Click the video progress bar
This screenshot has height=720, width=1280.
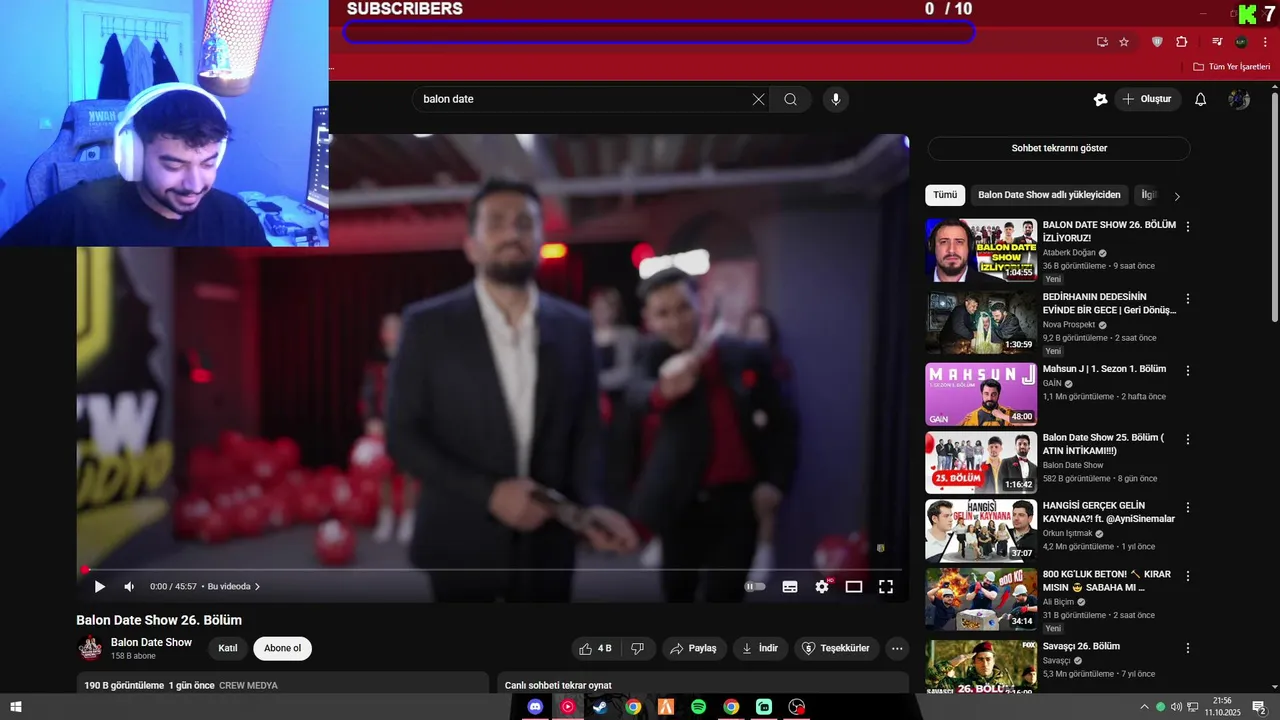(492, 569)
